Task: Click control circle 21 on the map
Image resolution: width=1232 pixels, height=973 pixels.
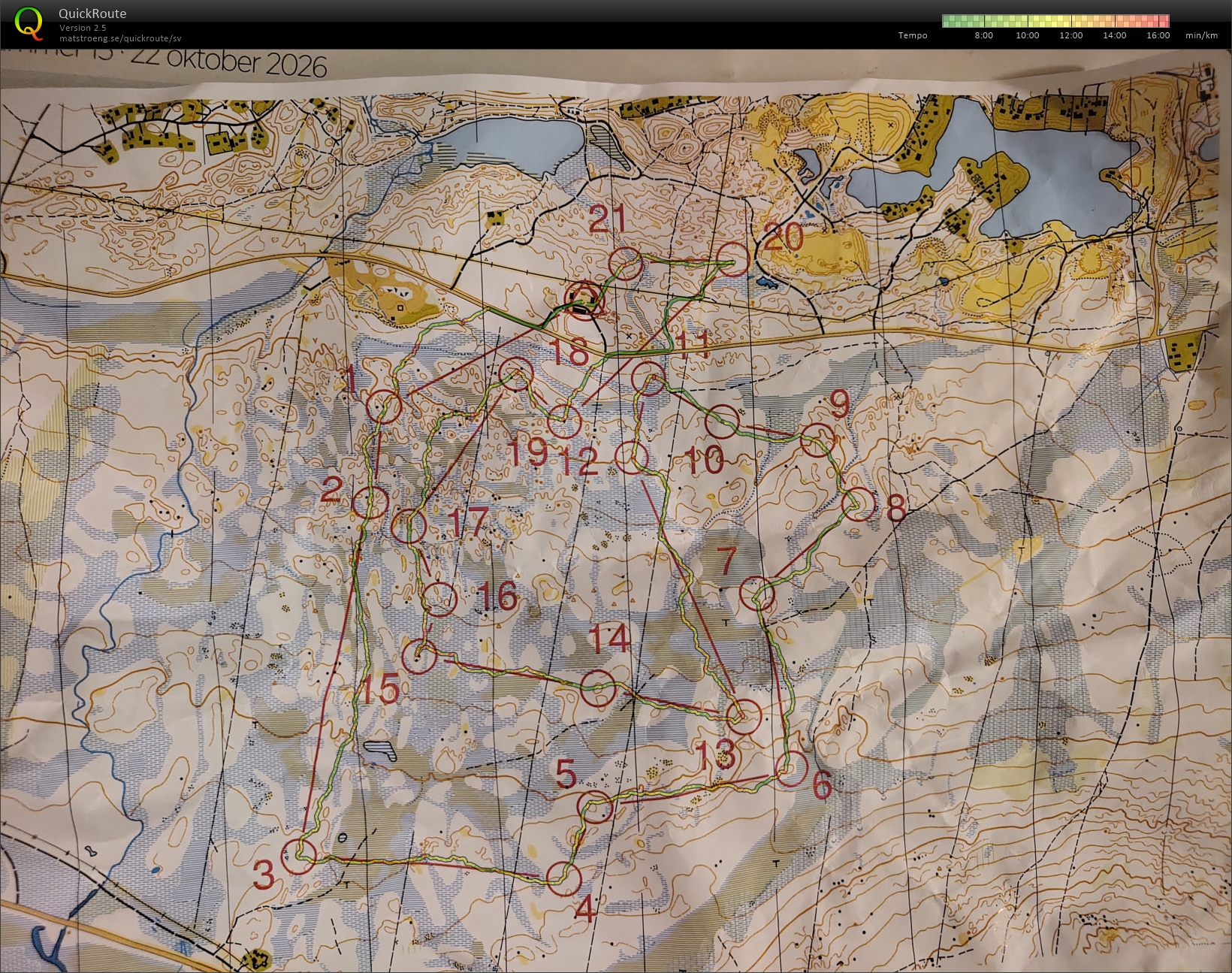Action: (x=626, y=264)
